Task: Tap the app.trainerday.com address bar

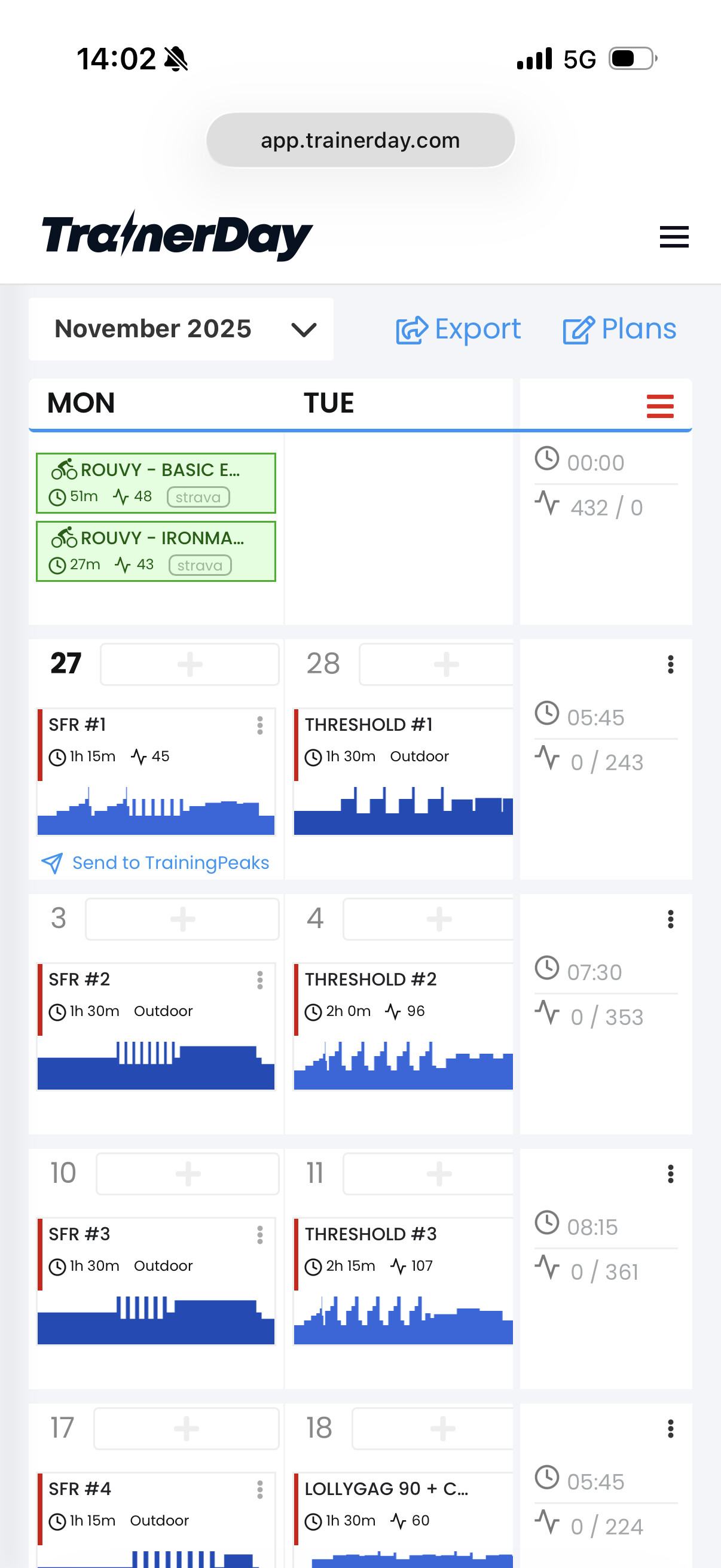Action: [x=360, y=140]
